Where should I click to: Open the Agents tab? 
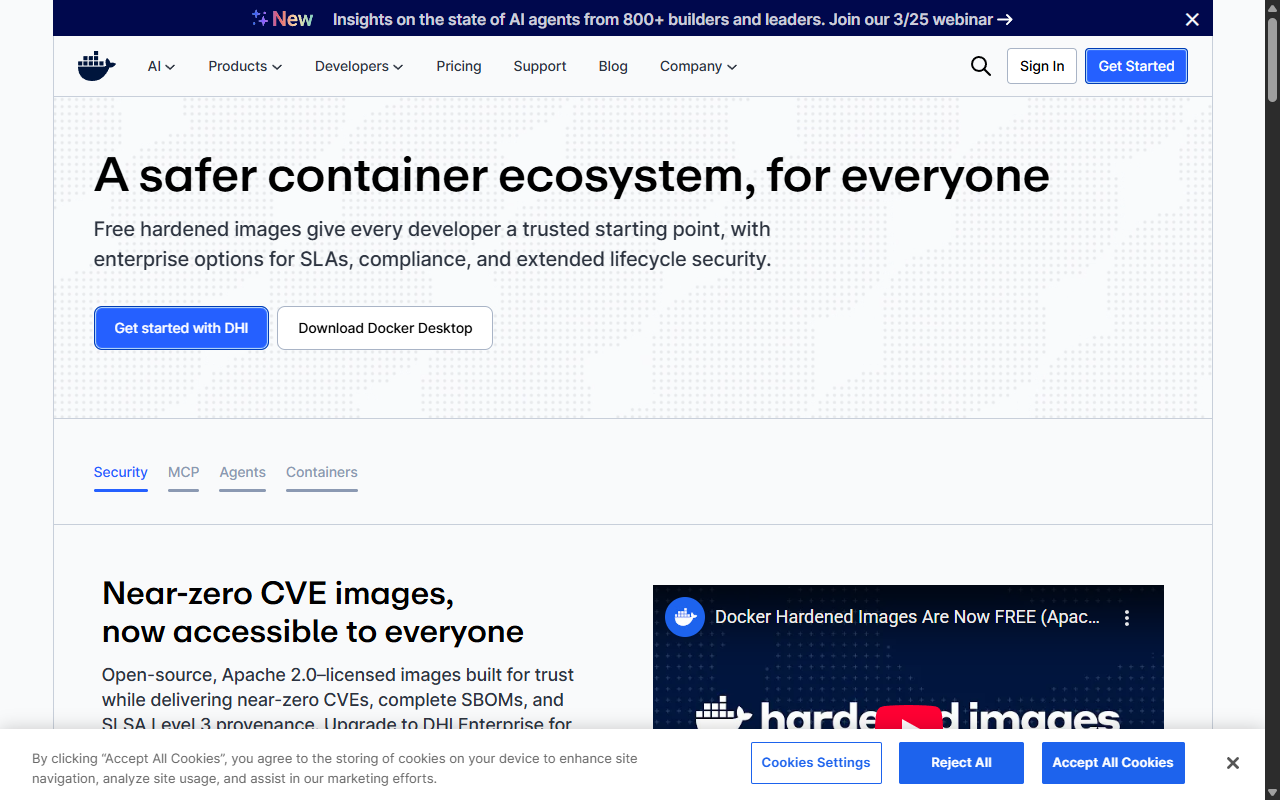pos(242,472)
